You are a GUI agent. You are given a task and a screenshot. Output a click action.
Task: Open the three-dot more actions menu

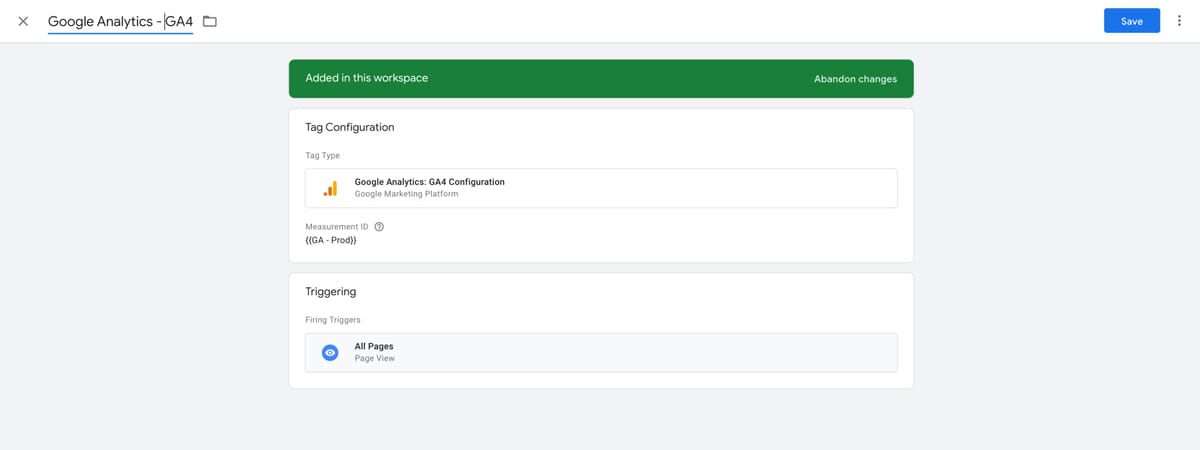pos(1180,21)
